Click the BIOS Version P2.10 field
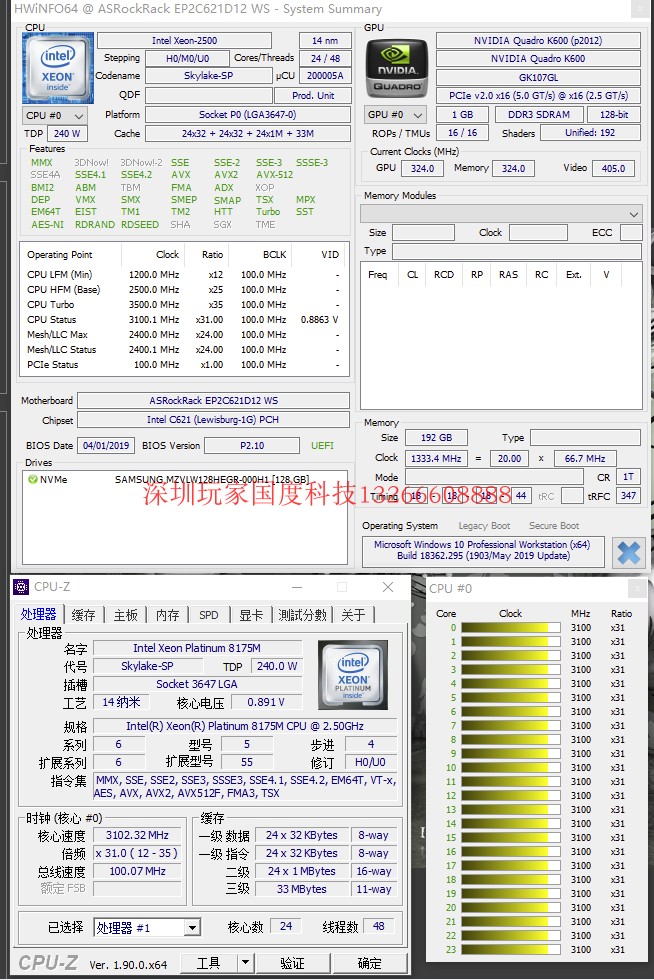Screen dimensions: 654x980 [252, 446]
